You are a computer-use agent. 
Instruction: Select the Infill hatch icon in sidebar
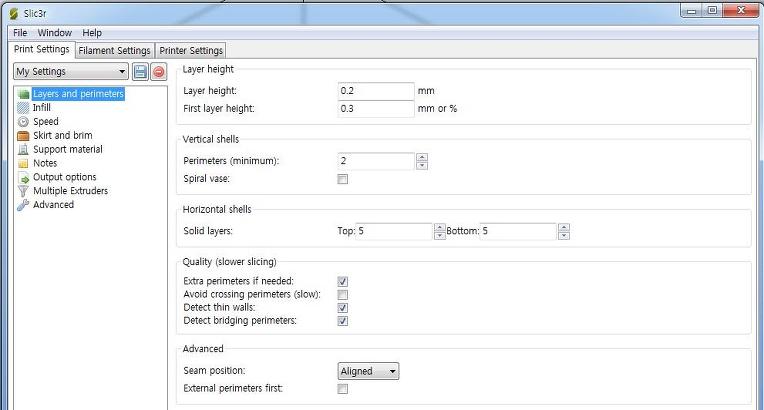pyautogui.click(x=23, y=108)
